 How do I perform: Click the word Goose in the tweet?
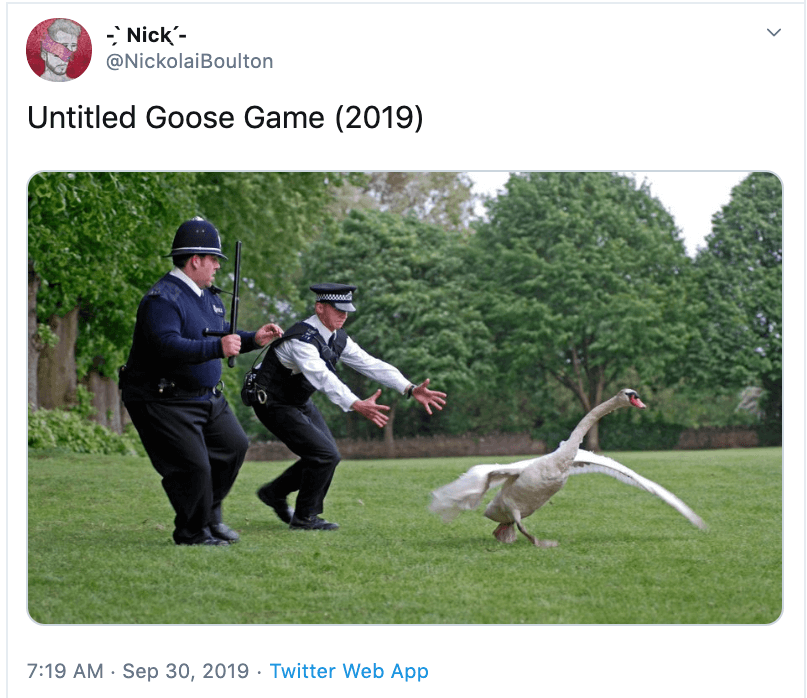[x=190, y=117]
